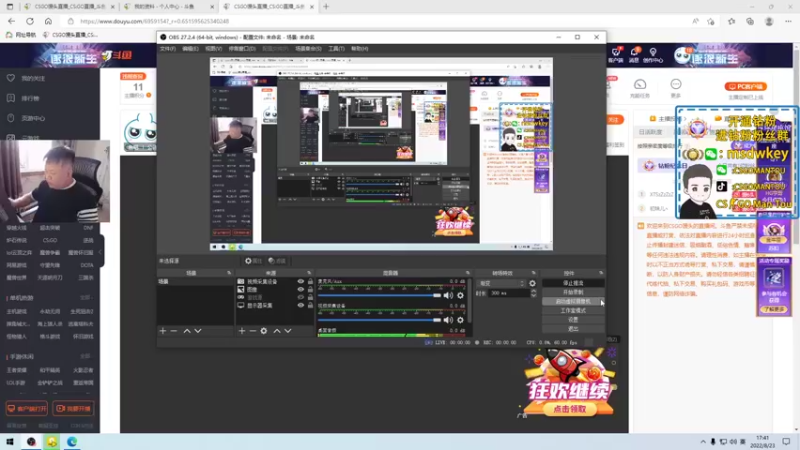This screenshot has height=450, width=800.
Task: Show the greyed-out third source
Action: pyautogui.click(x=301, y=297)
